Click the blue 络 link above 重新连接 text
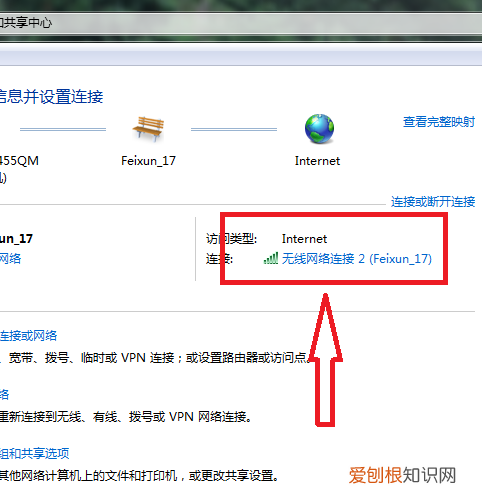The height and width of the screenshot is (494, 482). coord(4,395)
